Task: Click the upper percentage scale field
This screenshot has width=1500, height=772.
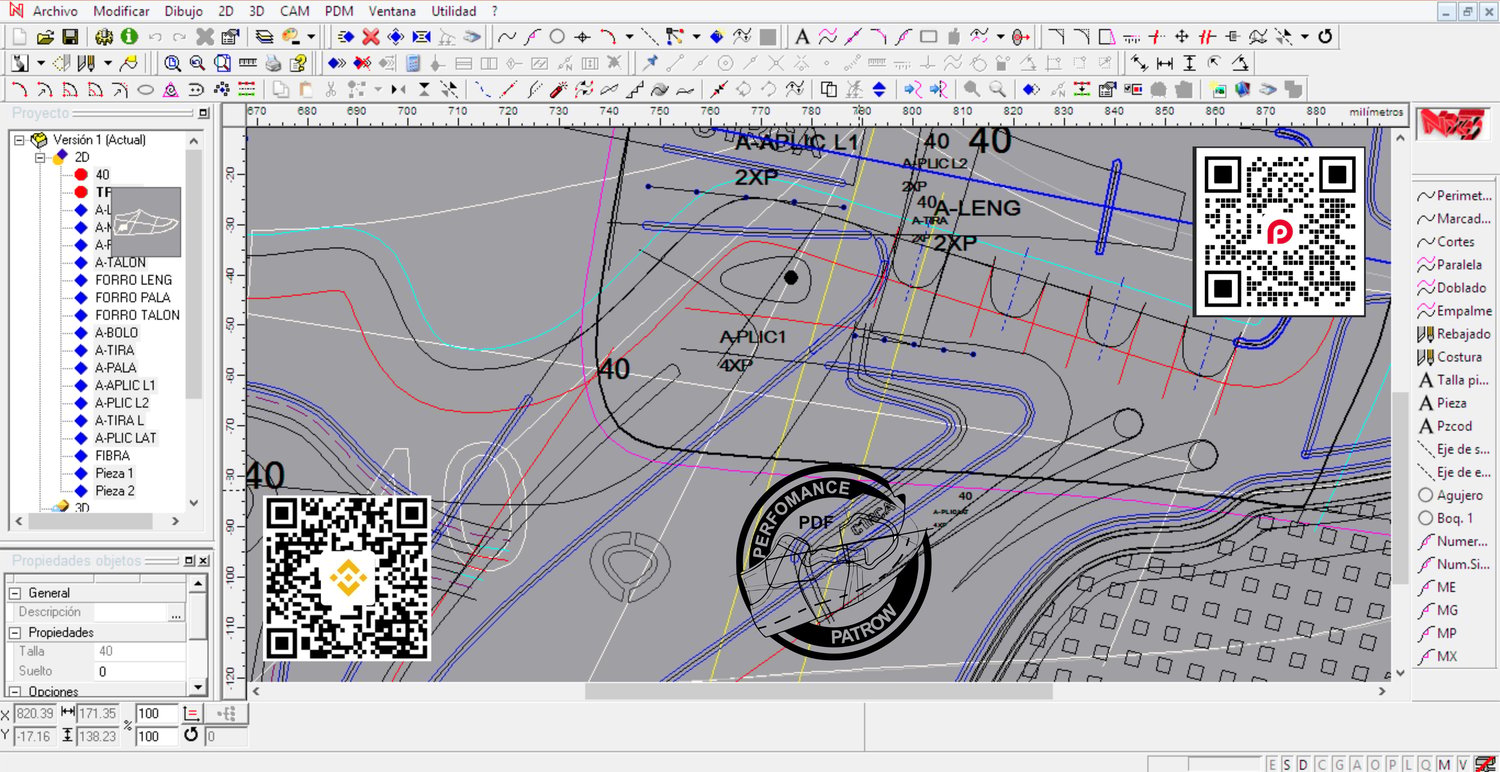Action: click(x=156, y=713)
